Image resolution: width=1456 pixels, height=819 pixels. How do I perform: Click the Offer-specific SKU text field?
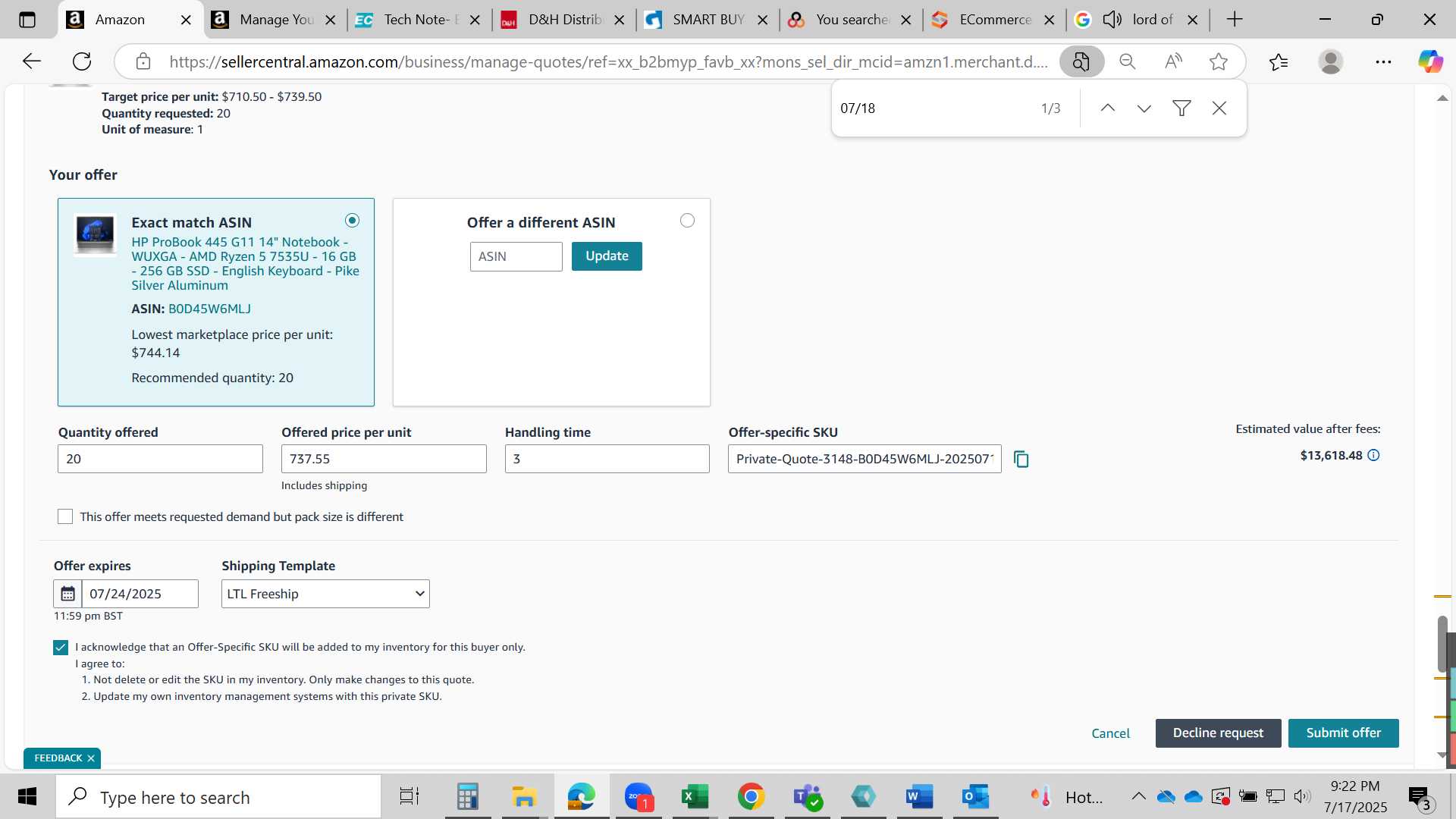pos(864,459)
